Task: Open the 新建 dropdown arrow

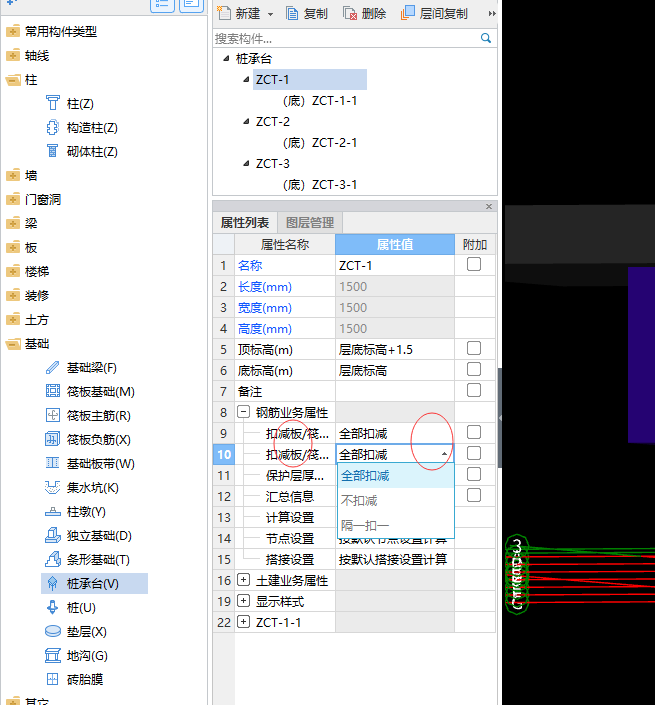Action: [x=270, y=14]
